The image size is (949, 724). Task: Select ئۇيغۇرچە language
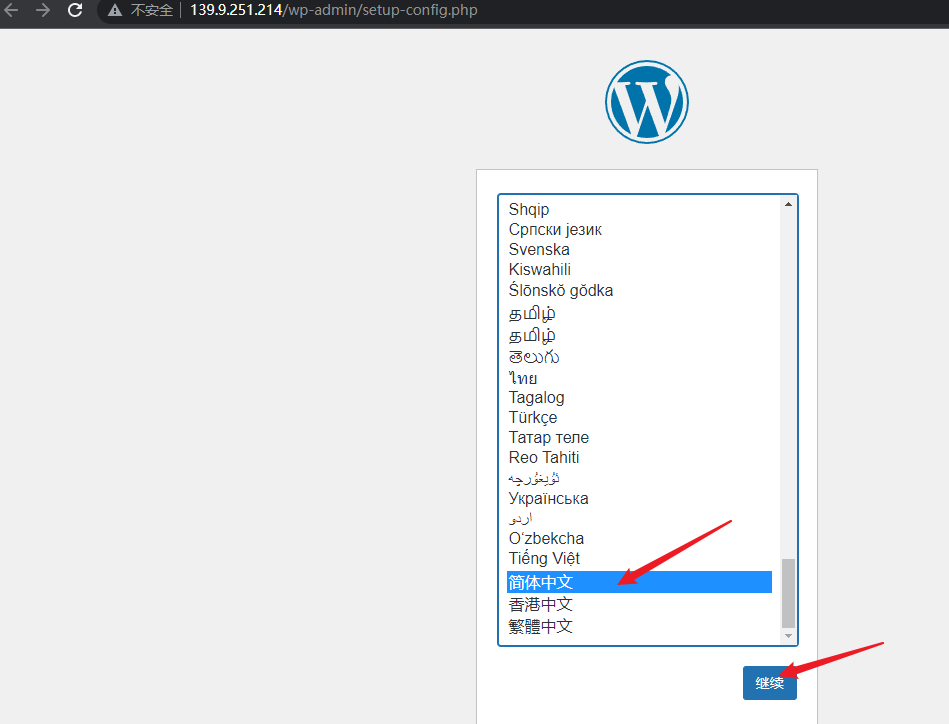tap(639, 478)
